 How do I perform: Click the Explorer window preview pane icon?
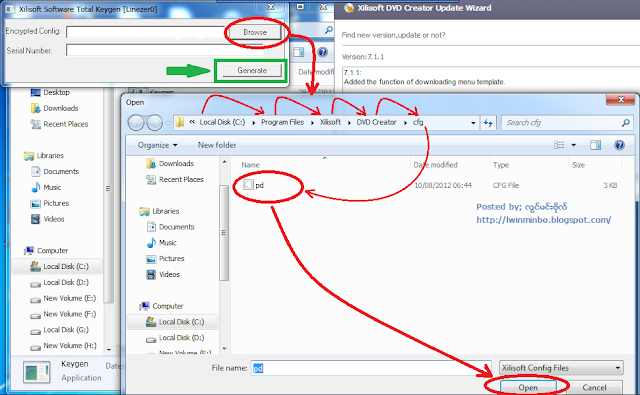[299, 52]
